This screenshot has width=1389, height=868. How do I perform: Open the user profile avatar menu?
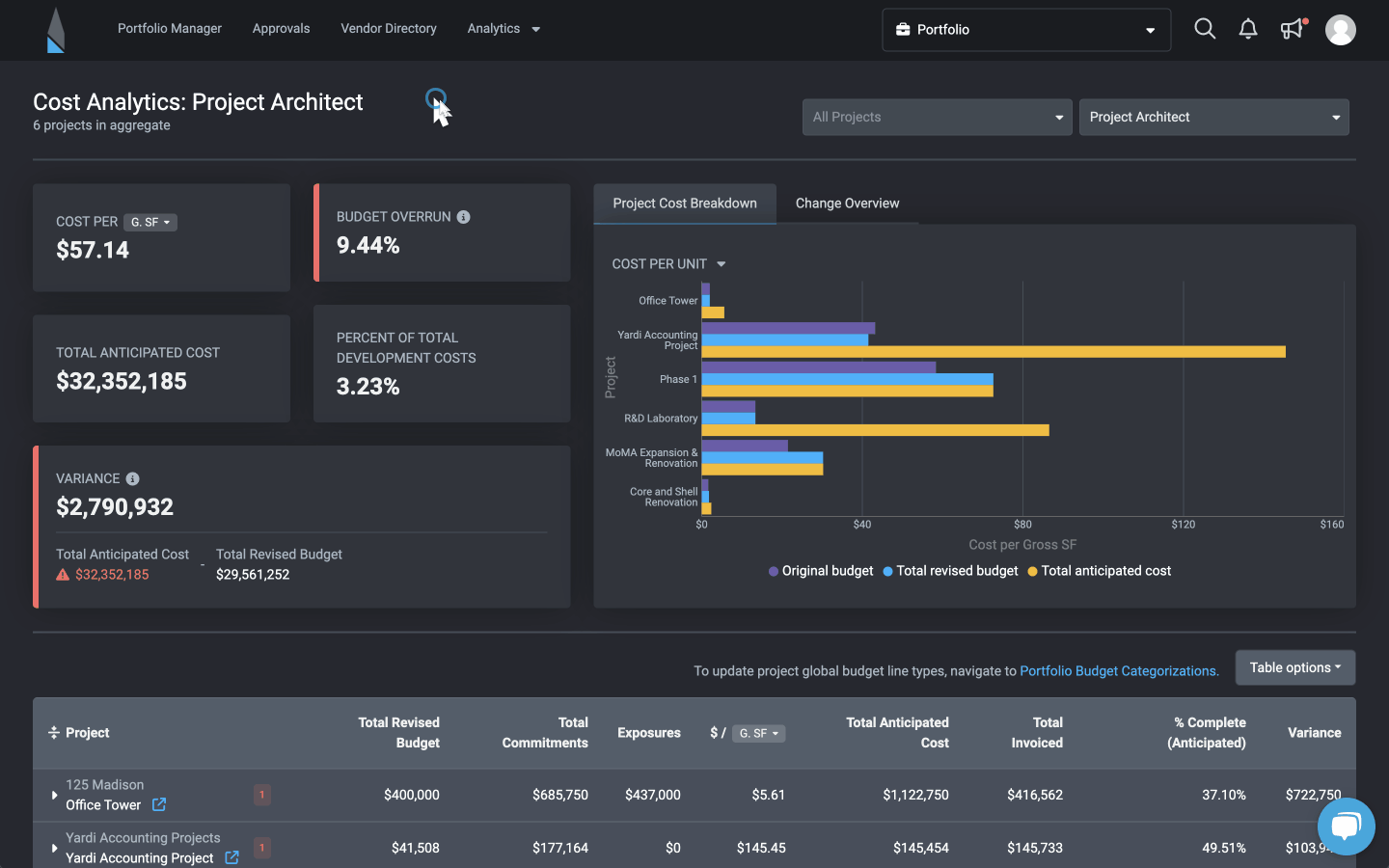pyautogui.click(x=1341, y=29)
